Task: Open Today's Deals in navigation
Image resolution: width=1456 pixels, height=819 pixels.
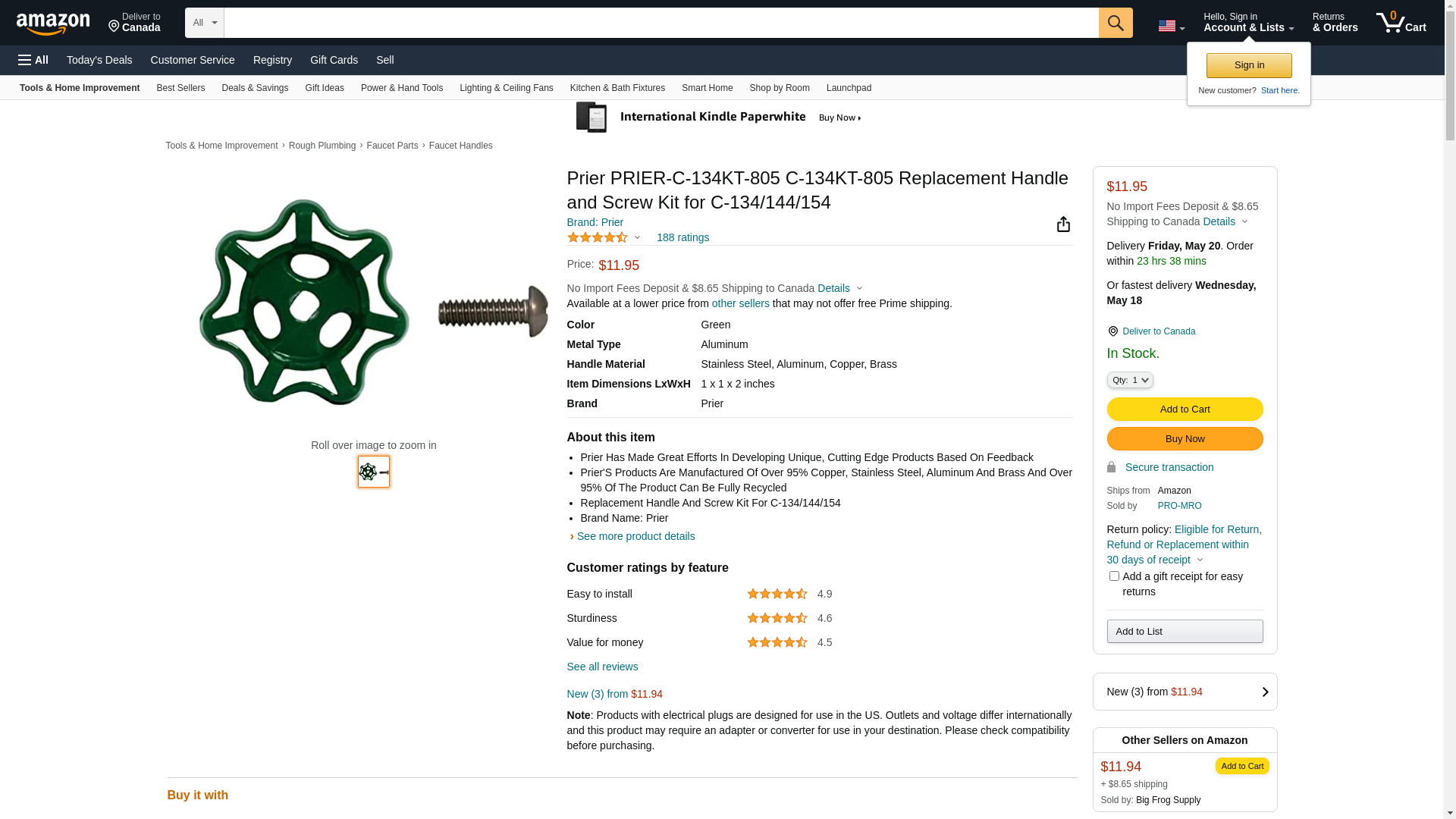Action: tap(99, 60)
